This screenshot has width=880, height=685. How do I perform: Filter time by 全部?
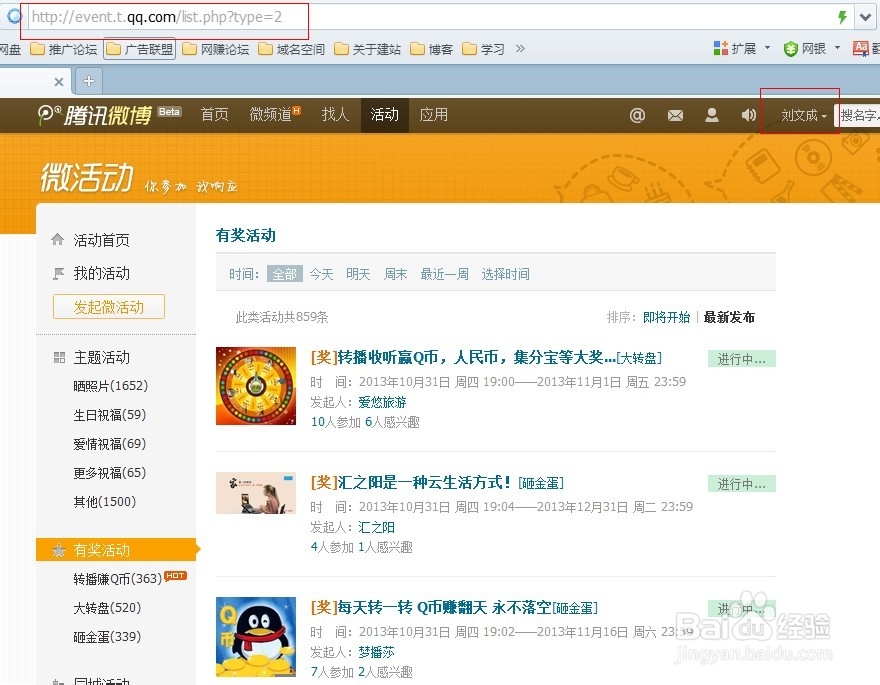tap(285, 274)
